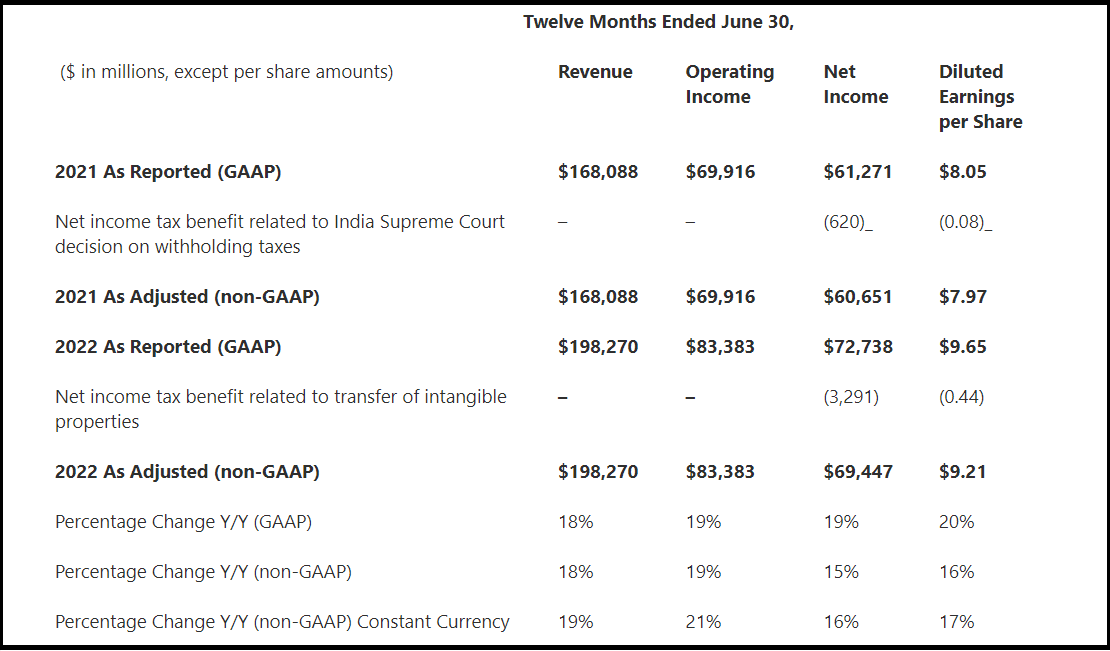Click the $69,447 adjusted net income value
Viewport: 1110px width, 651px height.
click(858, 472)
